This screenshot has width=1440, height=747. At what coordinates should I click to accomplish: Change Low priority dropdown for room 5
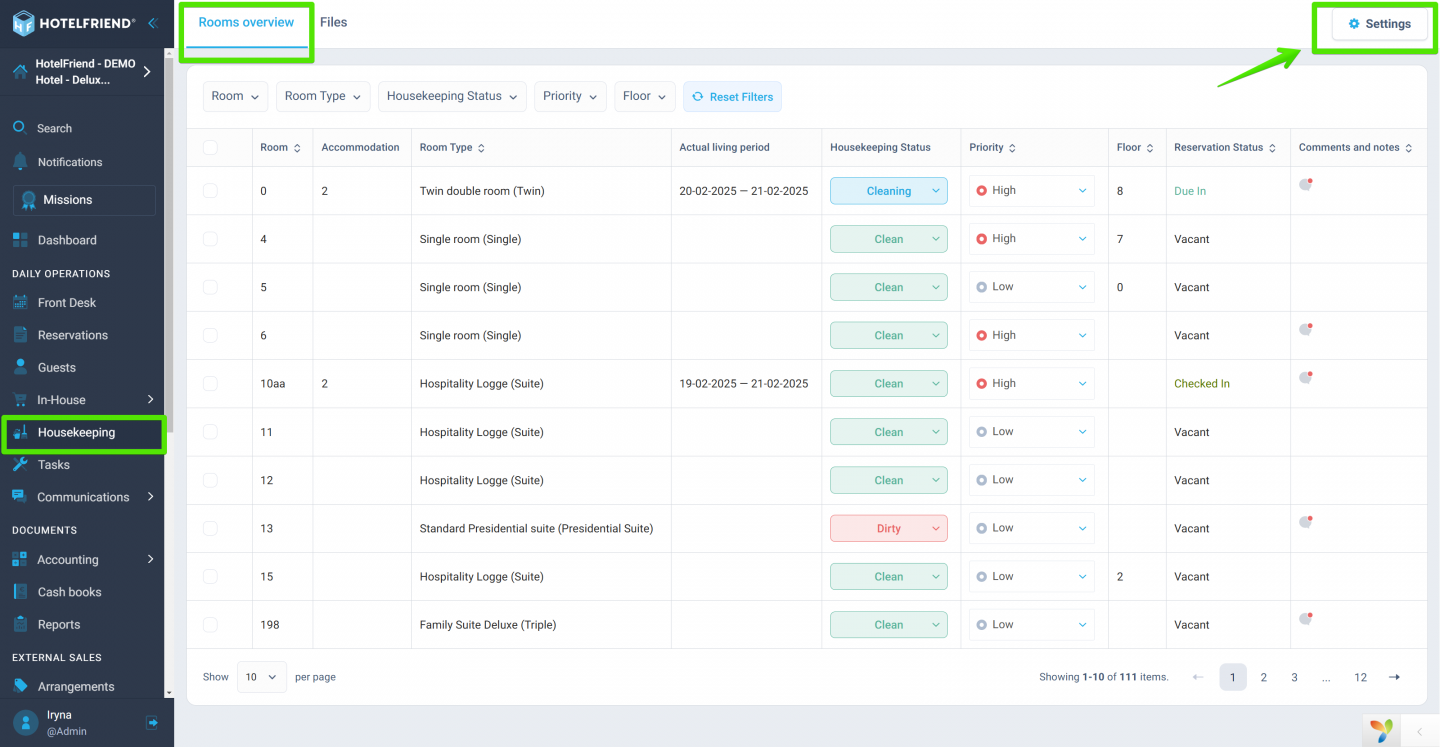1032,287
